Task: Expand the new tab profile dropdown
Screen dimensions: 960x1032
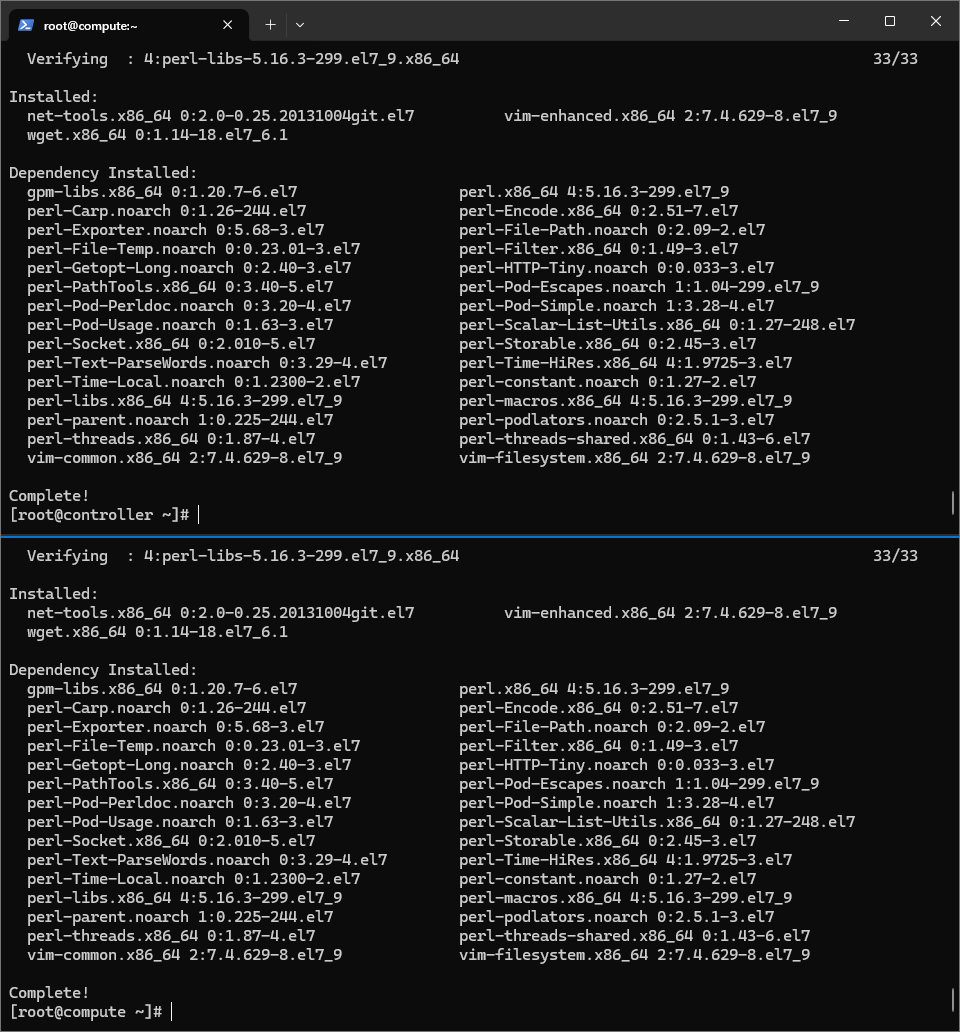Action: [300, 25]
